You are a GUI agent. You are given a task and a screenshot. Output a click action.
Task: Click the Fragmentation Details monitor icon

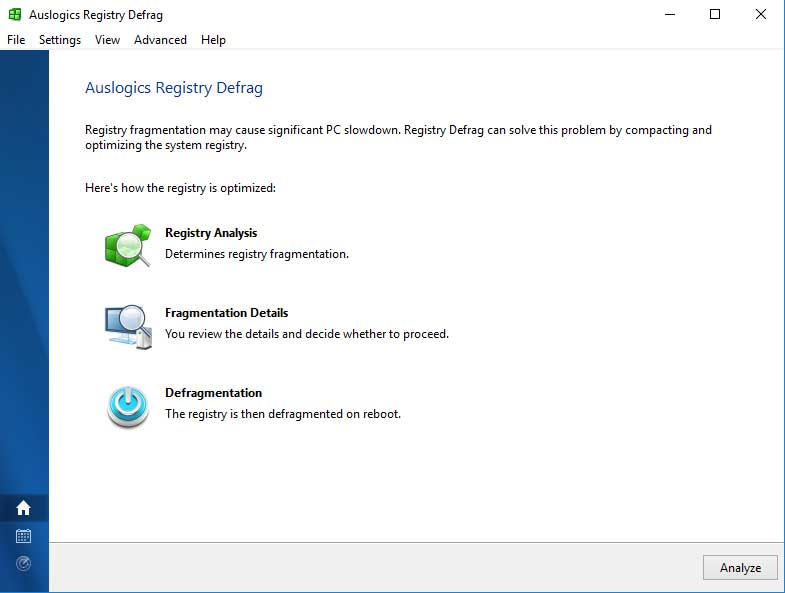(128, 326)
